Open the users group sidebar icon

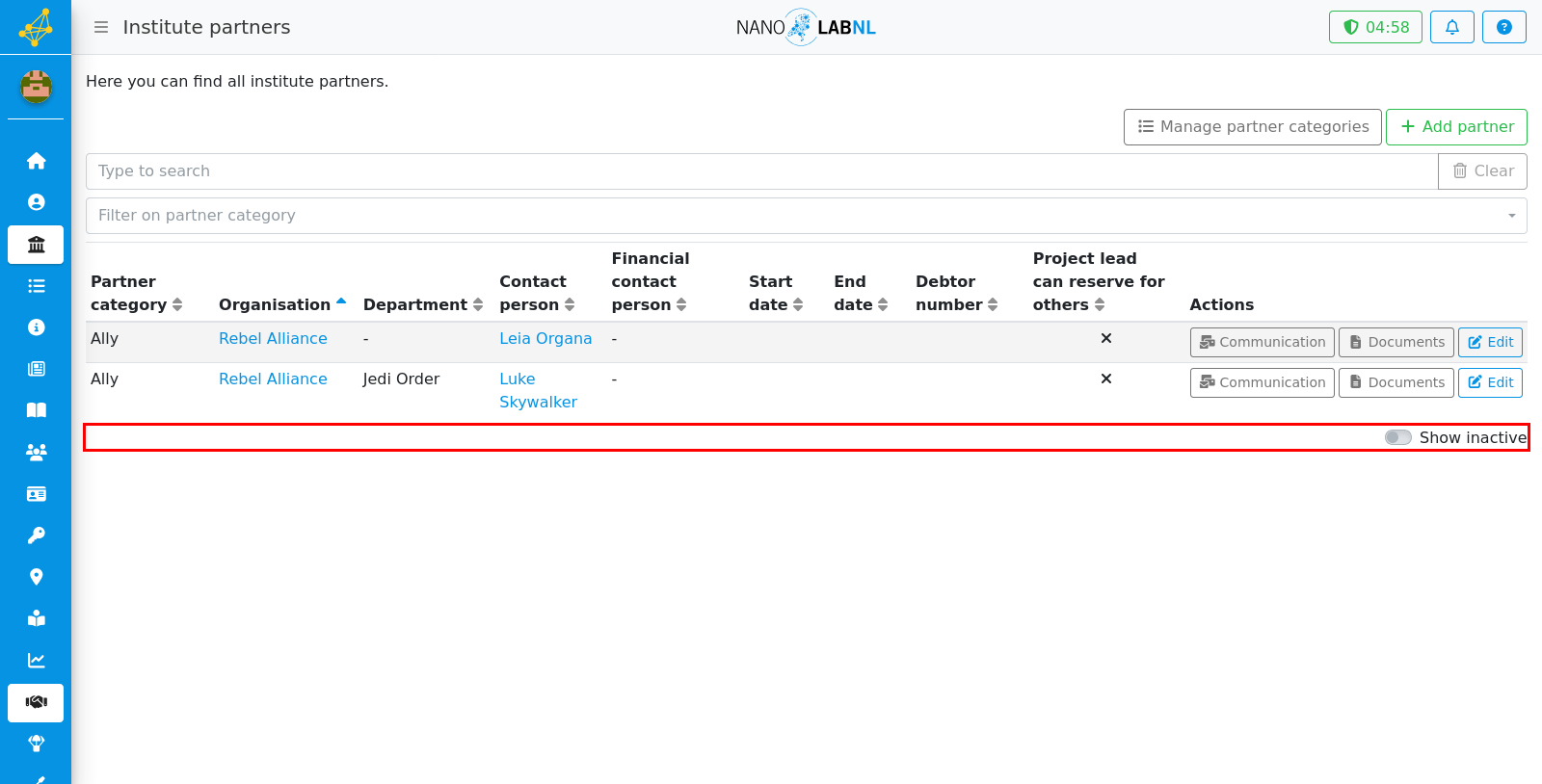point(36,452)
